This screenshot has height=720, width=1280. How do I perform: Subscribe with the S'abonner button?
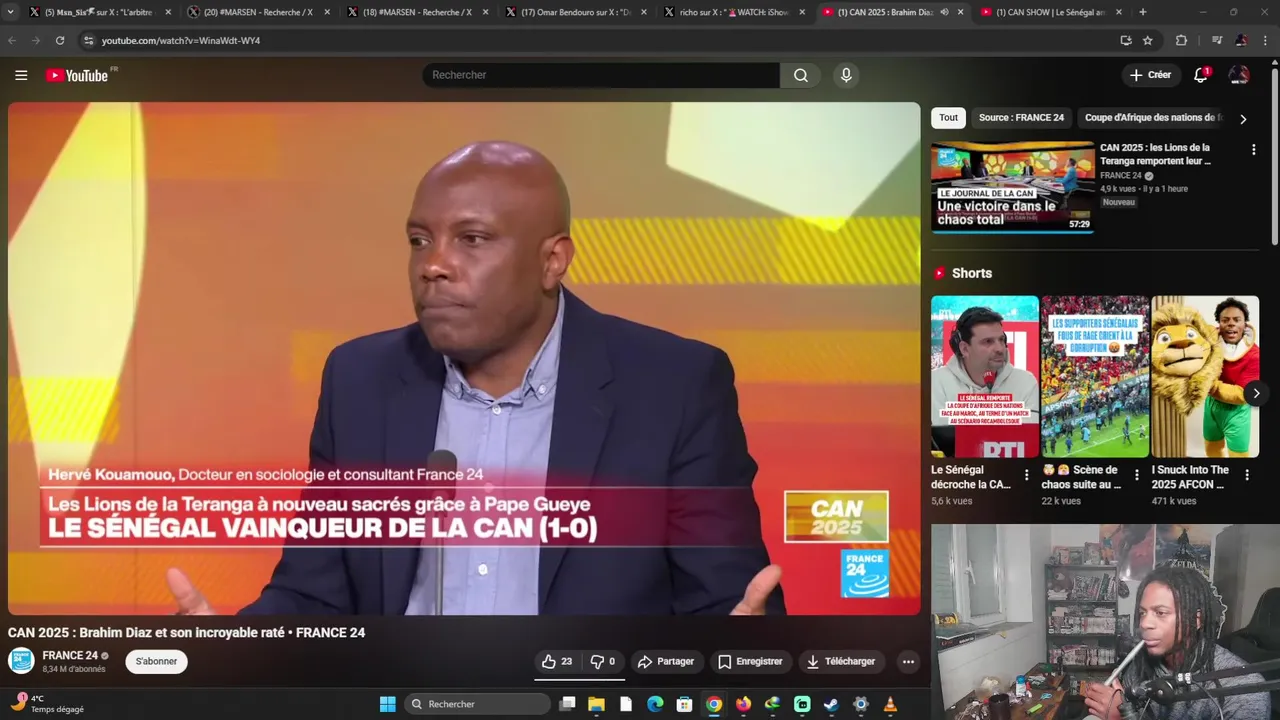156,661
